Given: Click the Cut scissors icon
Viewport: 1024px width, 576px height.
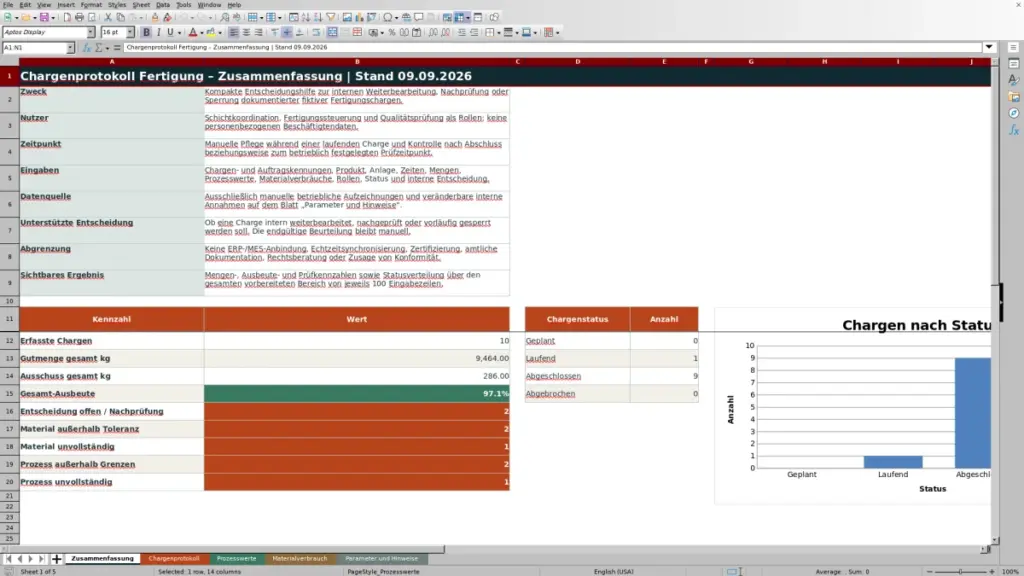Looking at the screenshot, I should (108, 18).
